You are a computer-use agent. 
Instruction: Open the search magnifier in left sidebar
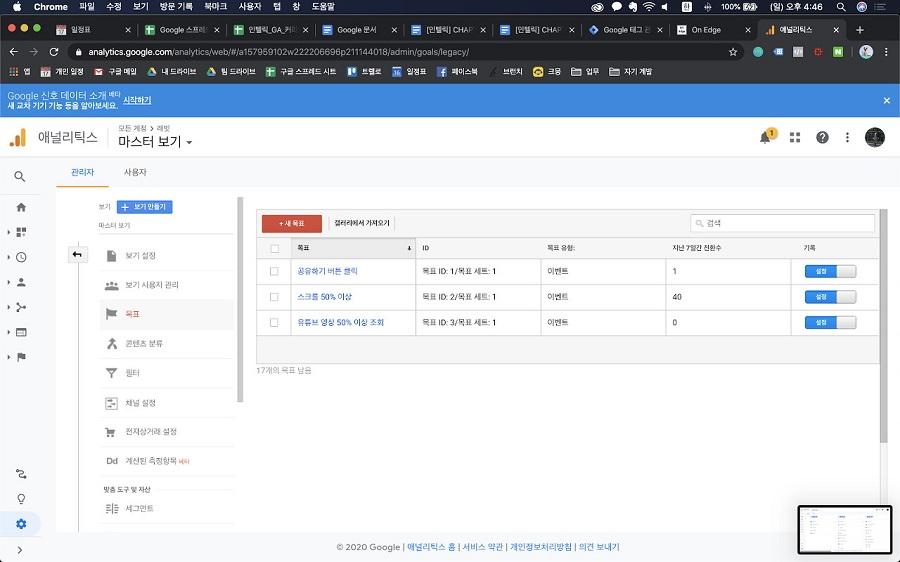coord(20,176)
